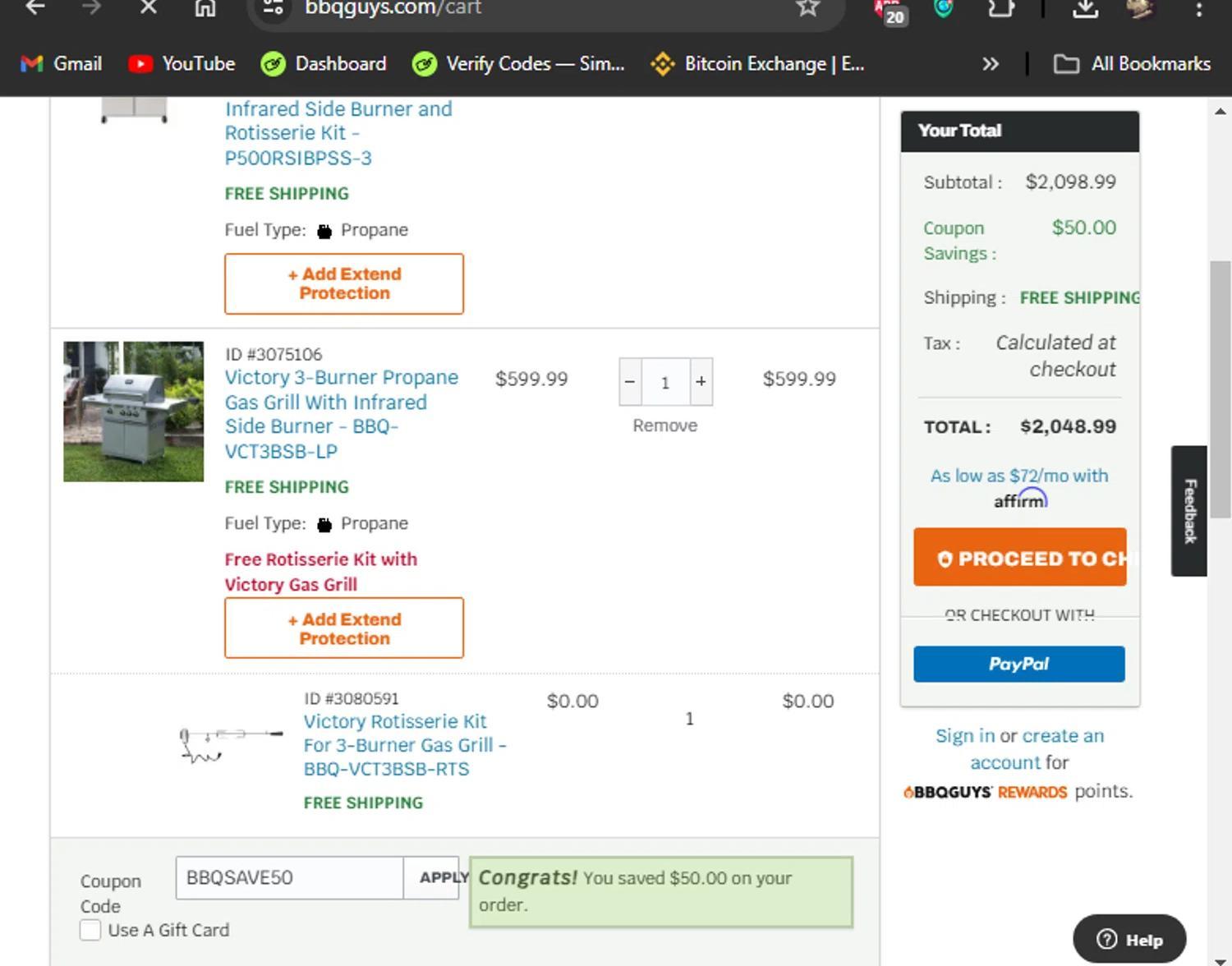
Task: Bookmark this page with the star icon
Action: [808, 7]
